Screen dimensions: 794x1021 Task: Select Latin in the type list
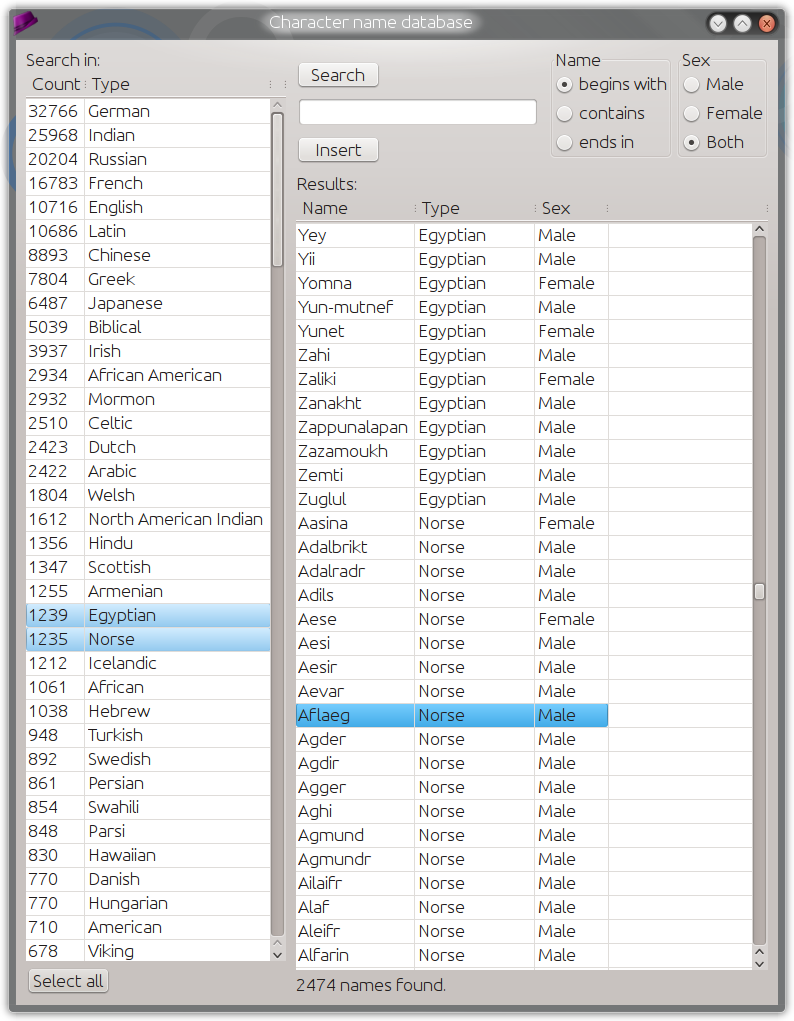148,231
